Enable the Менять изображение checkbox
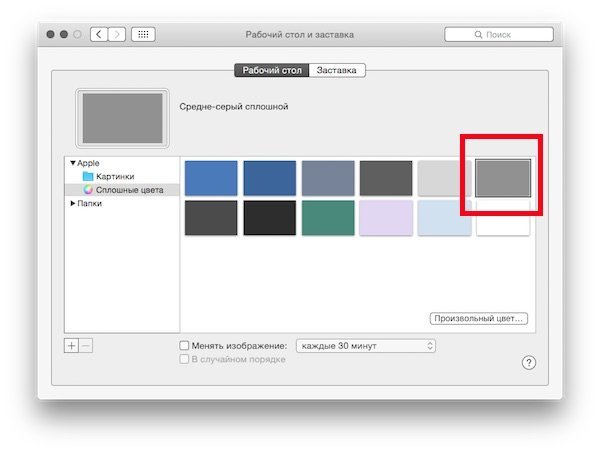The width and height of the screenshot is (600, 453). click(x=184, y=345)
